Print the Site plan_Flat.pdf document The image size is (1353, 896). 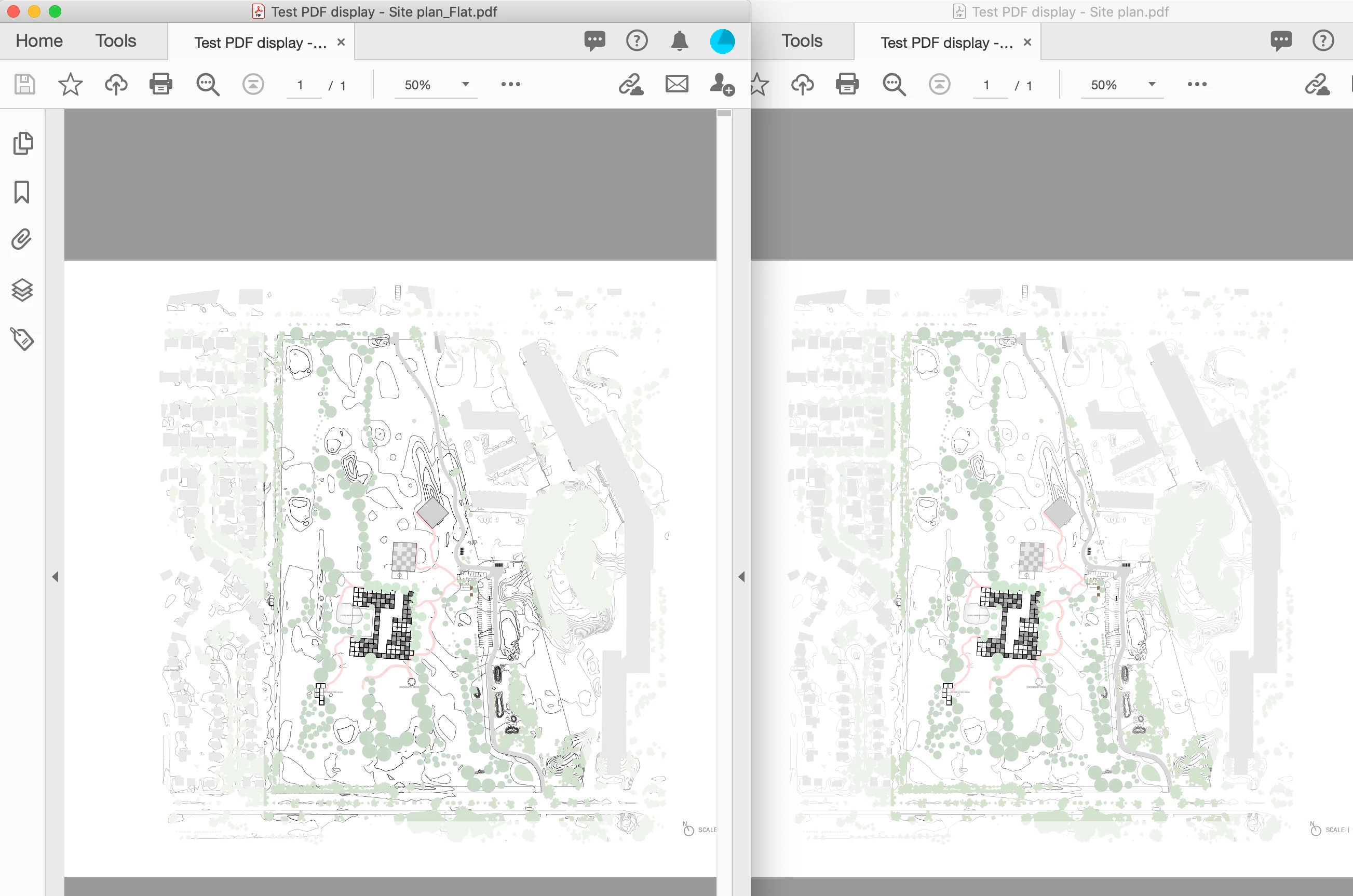160,85
